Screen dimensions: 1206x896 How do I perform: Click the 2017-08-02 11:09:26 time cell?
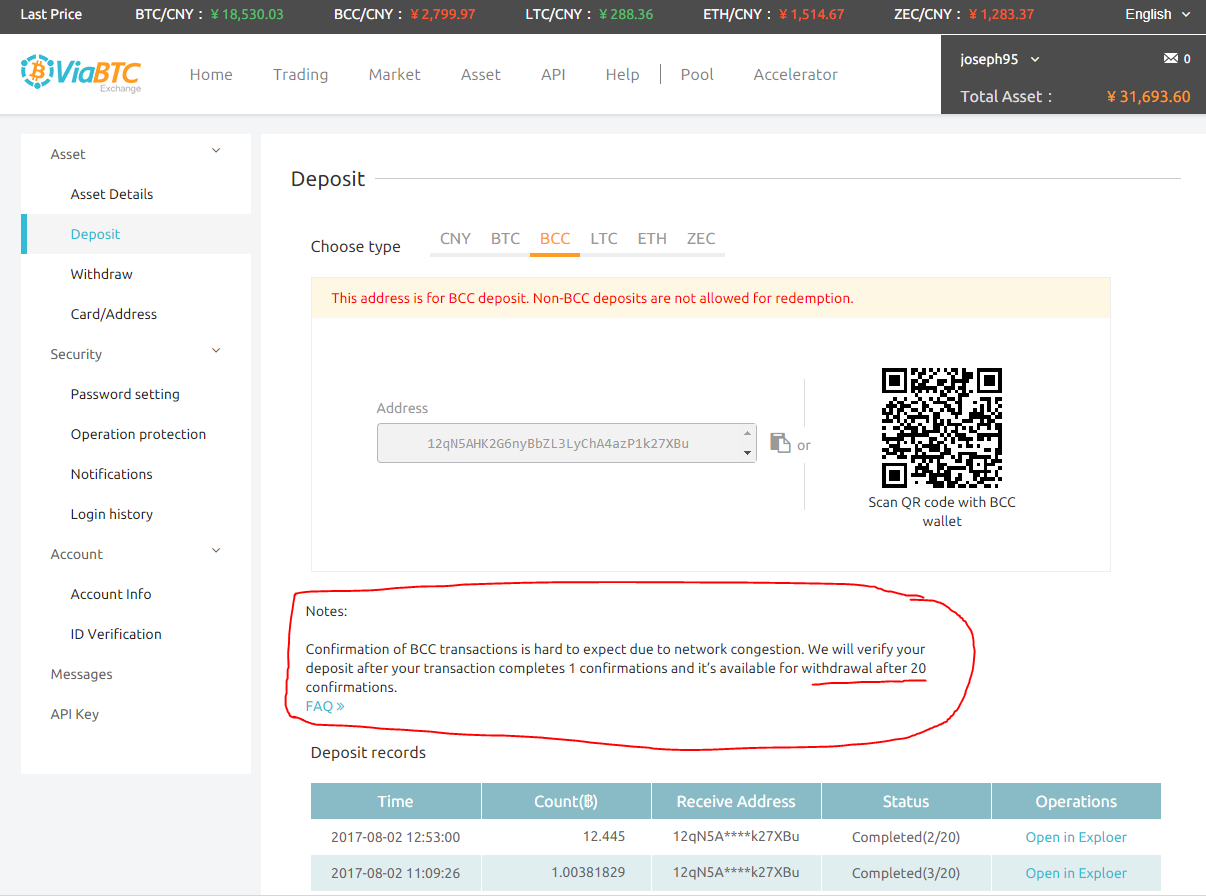pyautogui.click(x=396, y=873)
